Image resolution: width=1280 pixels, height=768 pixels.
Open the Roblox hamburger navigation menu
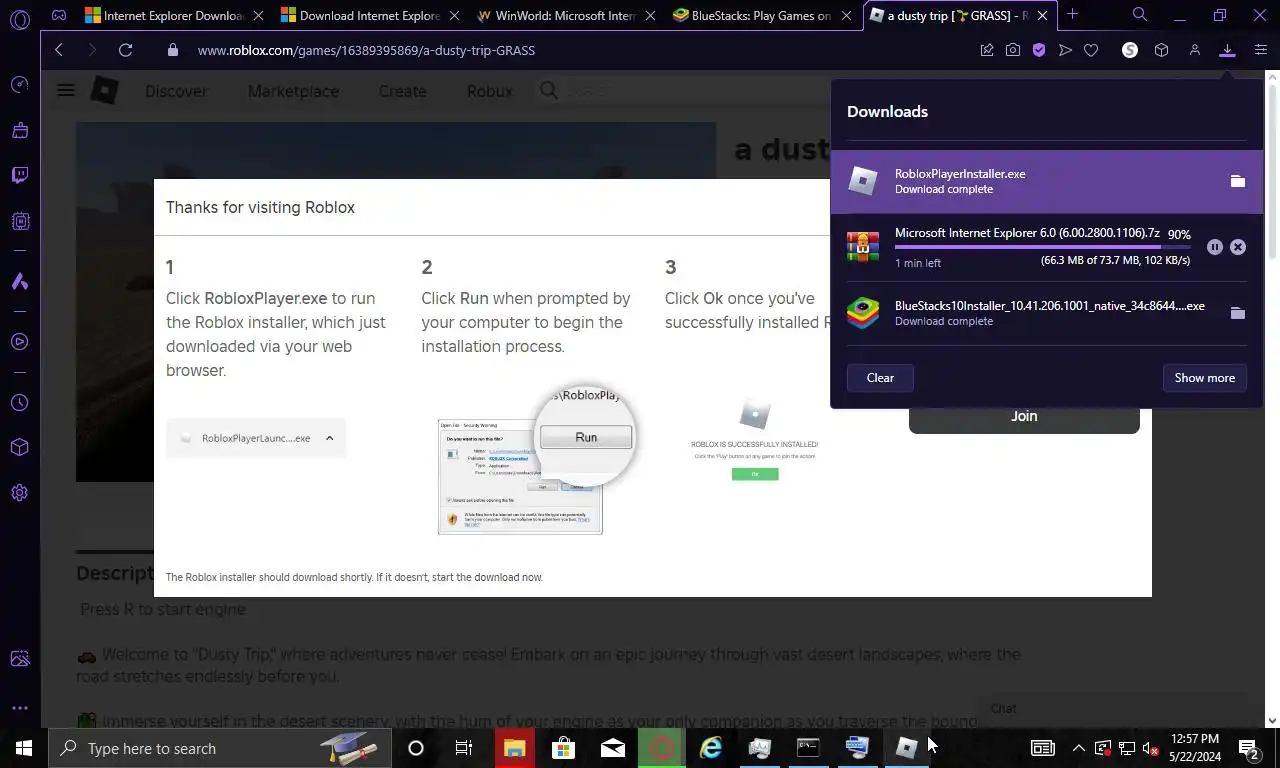point(66,91)
